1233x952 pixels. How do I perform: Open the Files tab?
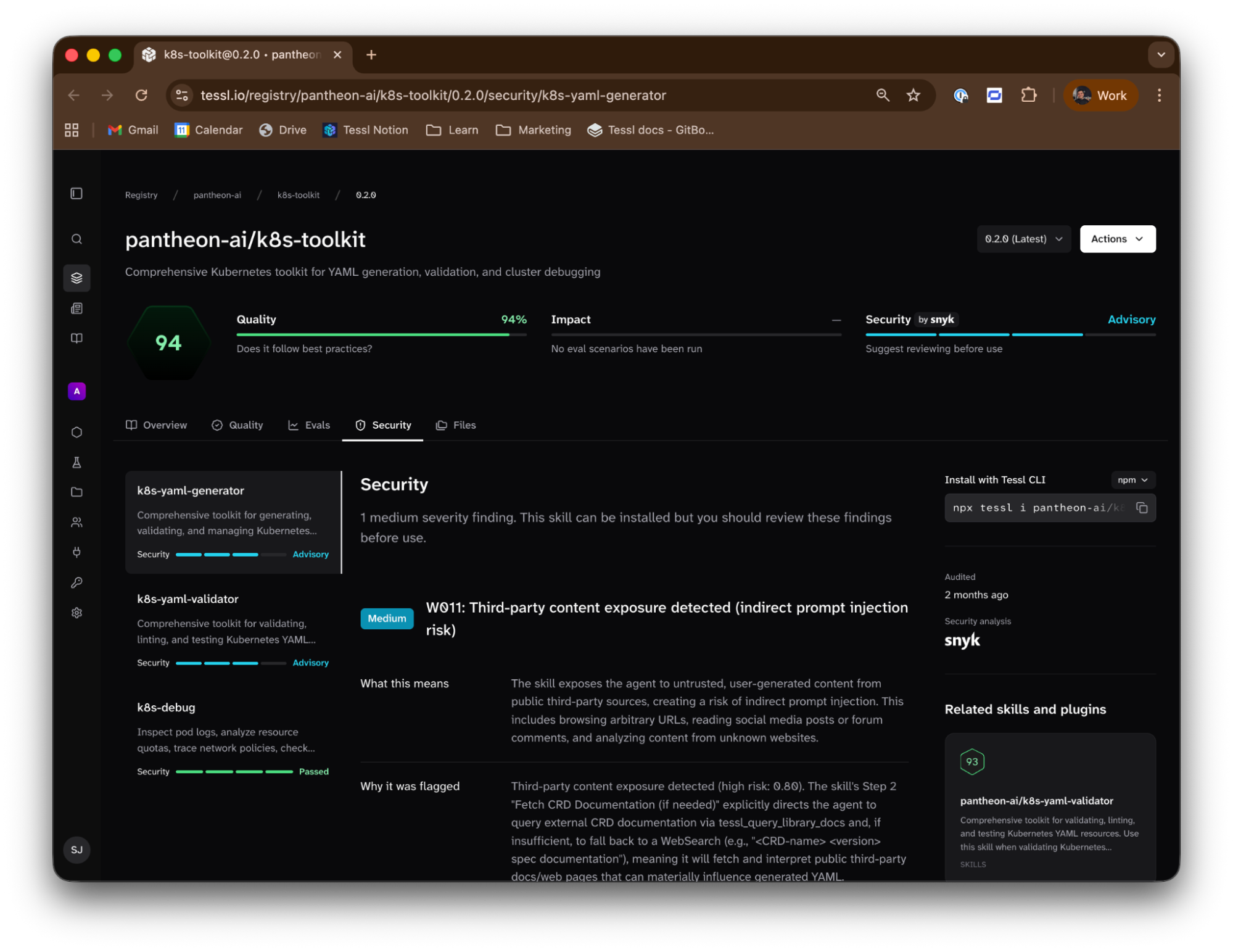[456, 425]
